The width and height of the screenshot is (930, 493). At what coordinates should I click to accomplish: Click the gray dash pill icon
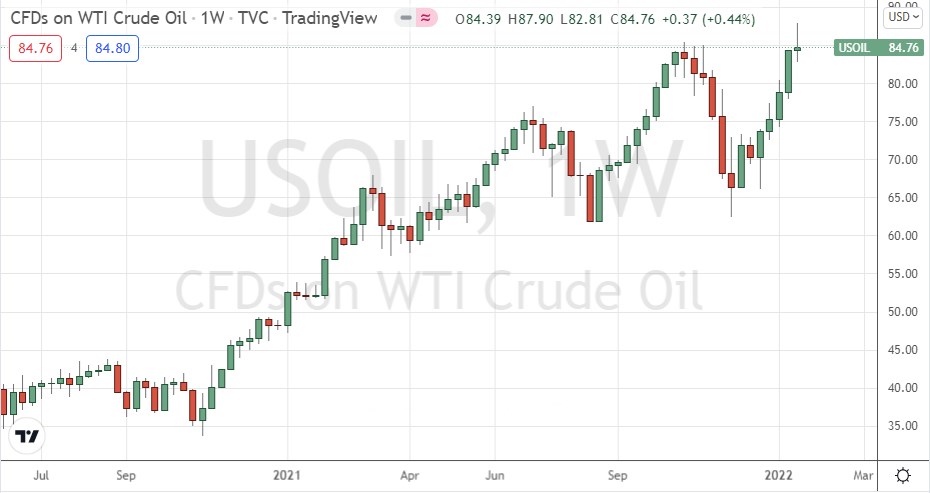coord(404,19)
